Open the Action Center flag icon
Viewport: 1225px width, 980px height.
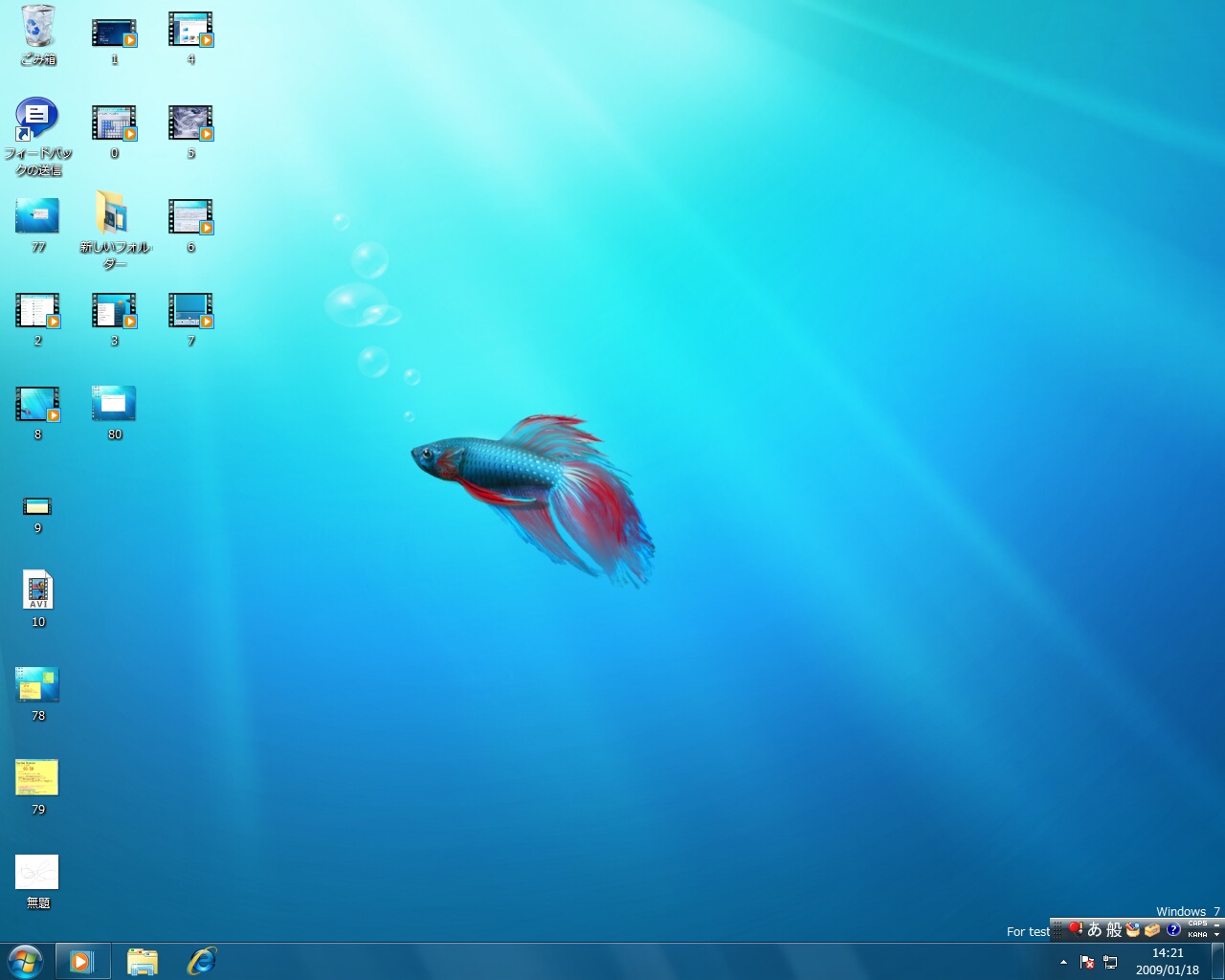pyautogui.click(x=1087, y=962)
